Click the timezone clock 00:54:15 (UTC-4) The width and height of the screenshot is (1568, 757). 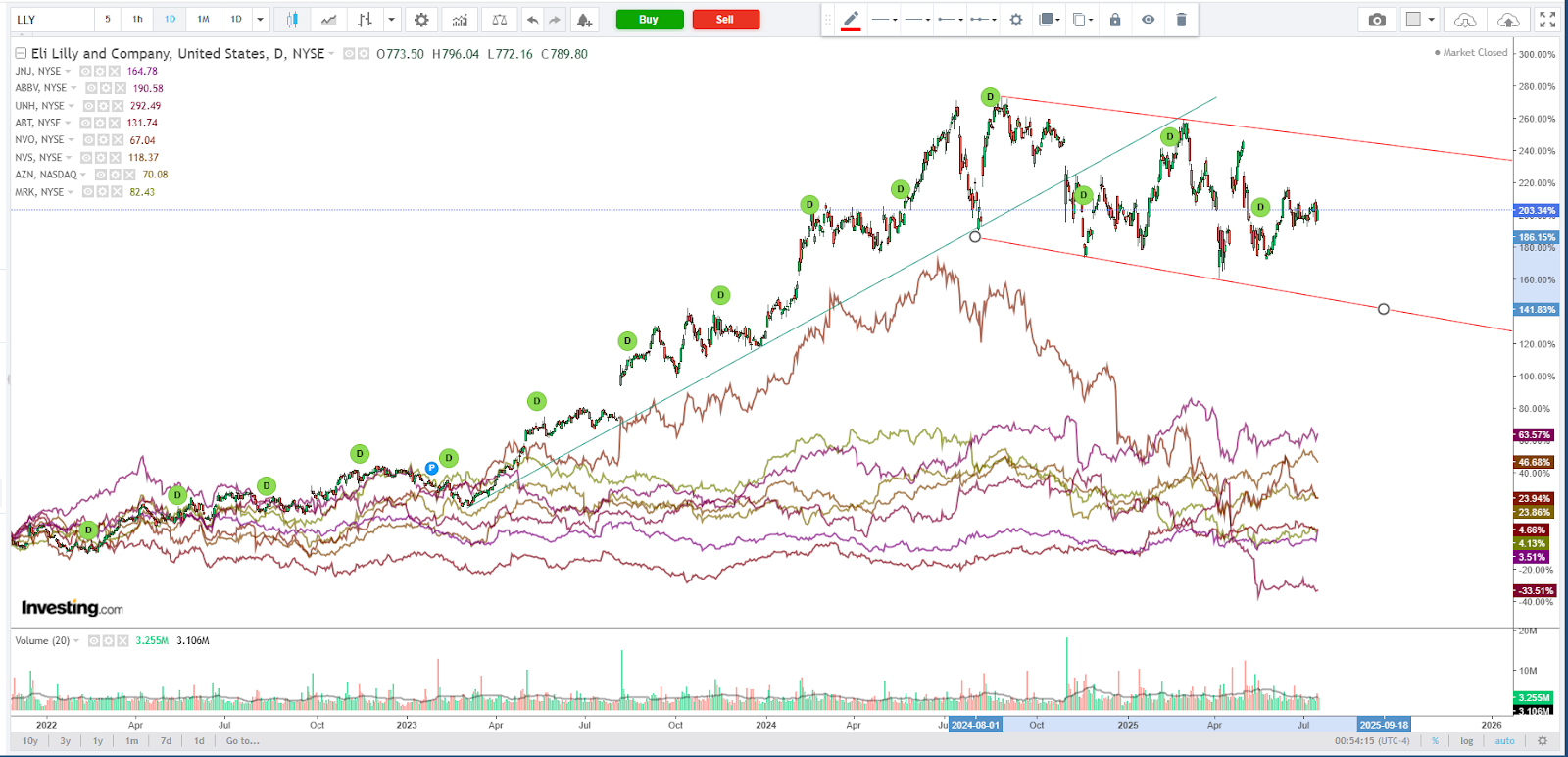(x=1372, y=741)
